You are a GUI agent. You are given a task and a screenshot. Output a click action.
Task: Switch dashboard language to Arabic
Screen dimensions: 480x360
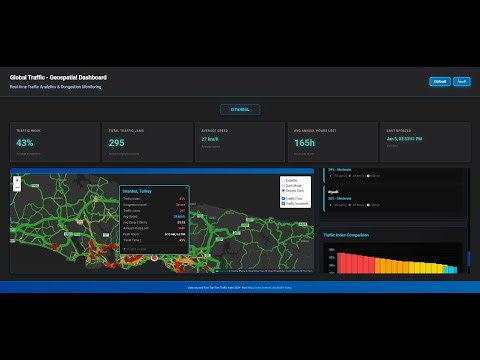point(462,82)
